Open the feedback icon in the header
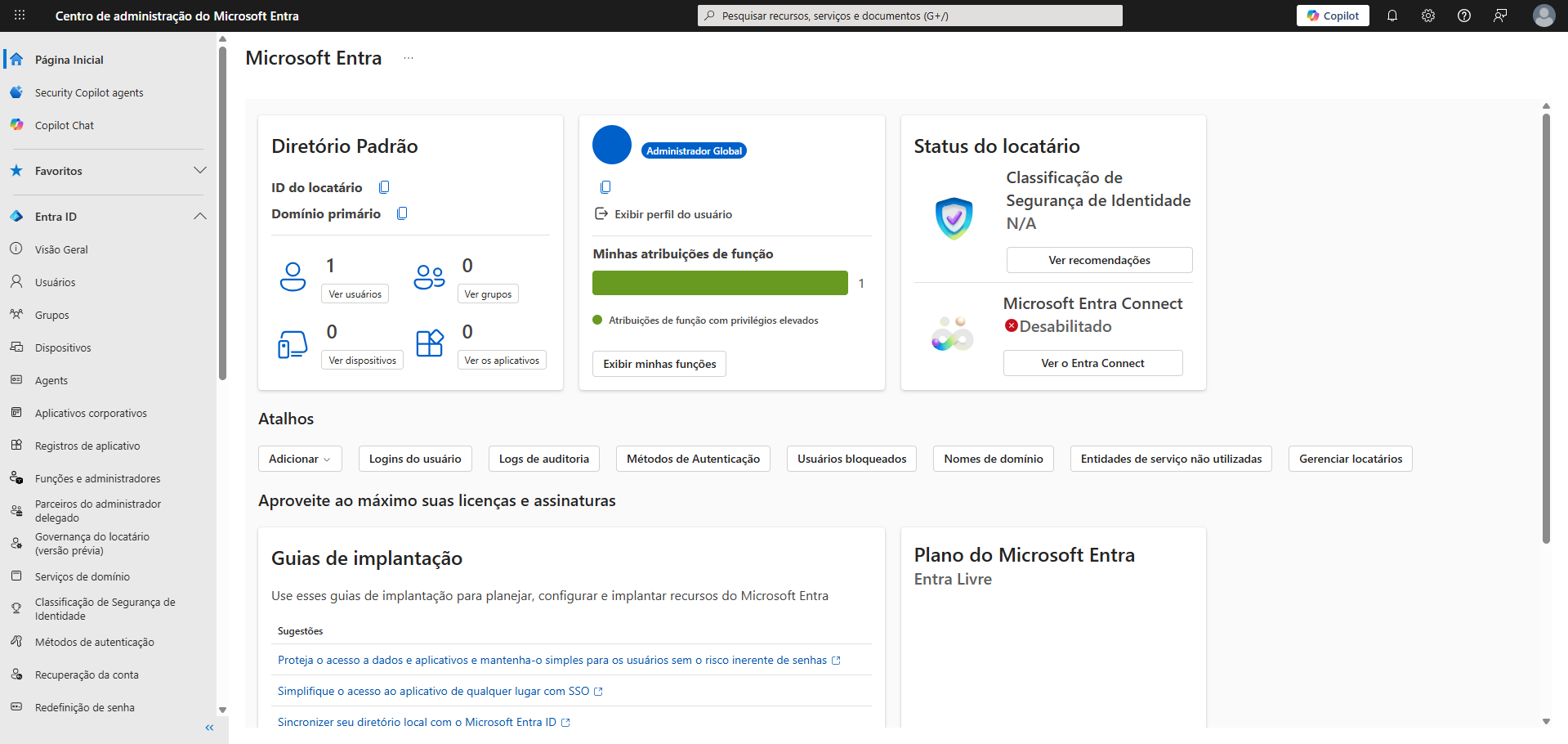The height and width of the screenshot is (744, 1568). point(1500,16)
